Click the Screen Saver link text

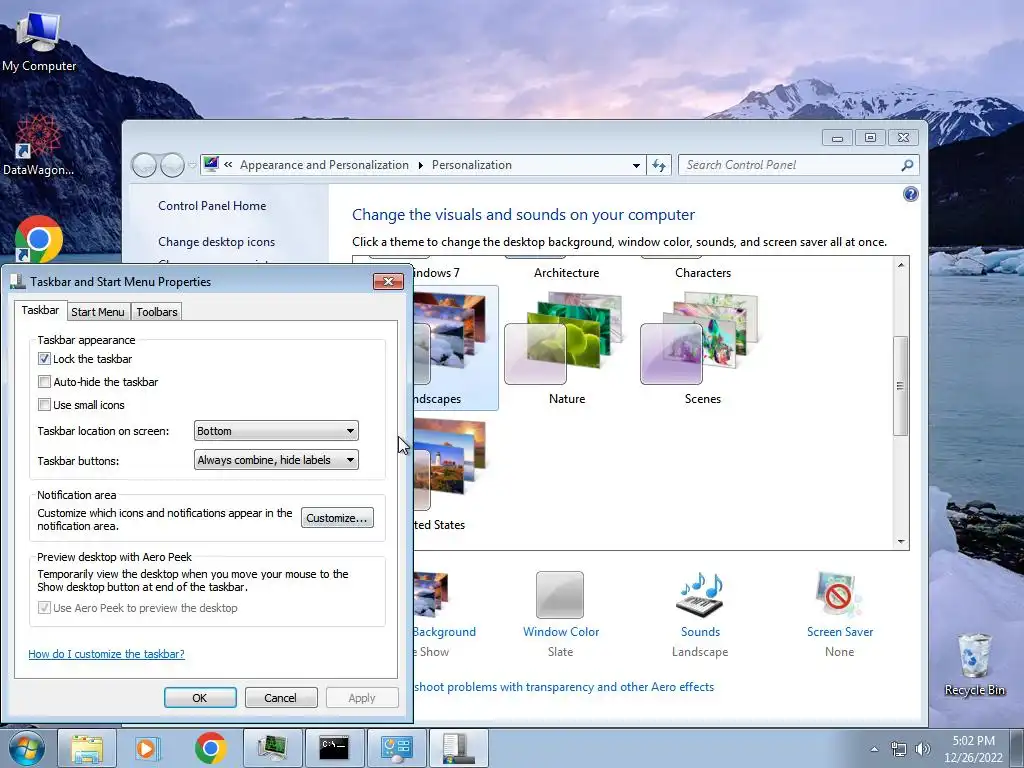840,632
